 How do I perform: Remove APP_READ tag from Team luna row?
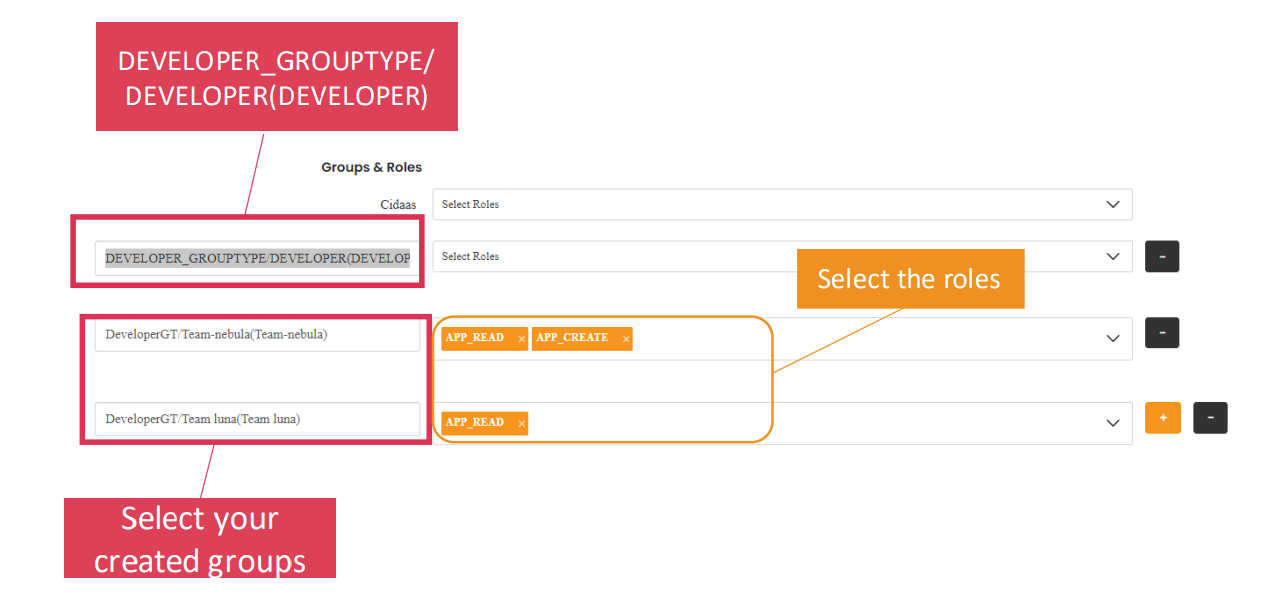521,424
